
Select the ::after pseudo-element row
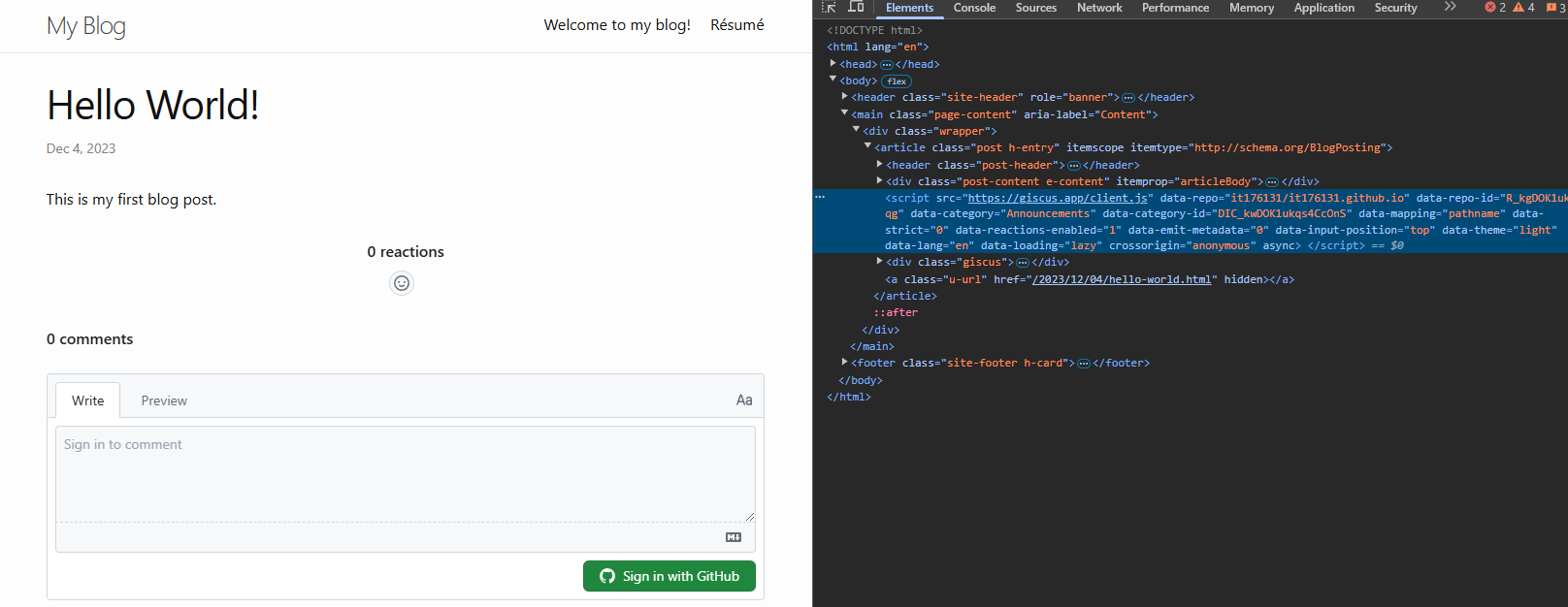click(x=895, y=312)
